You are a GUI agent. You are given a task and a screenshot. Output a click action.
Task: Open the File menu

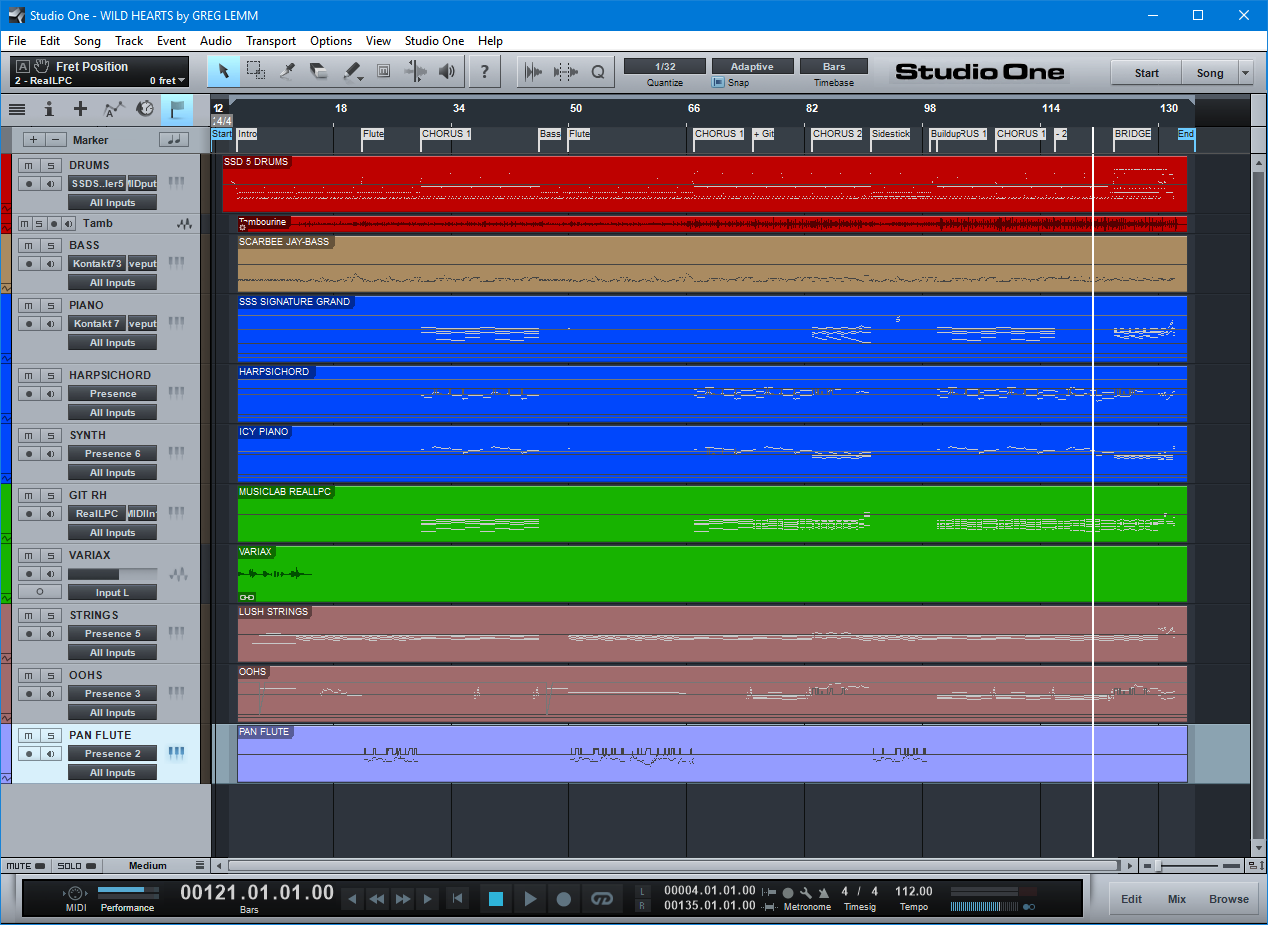17,41
